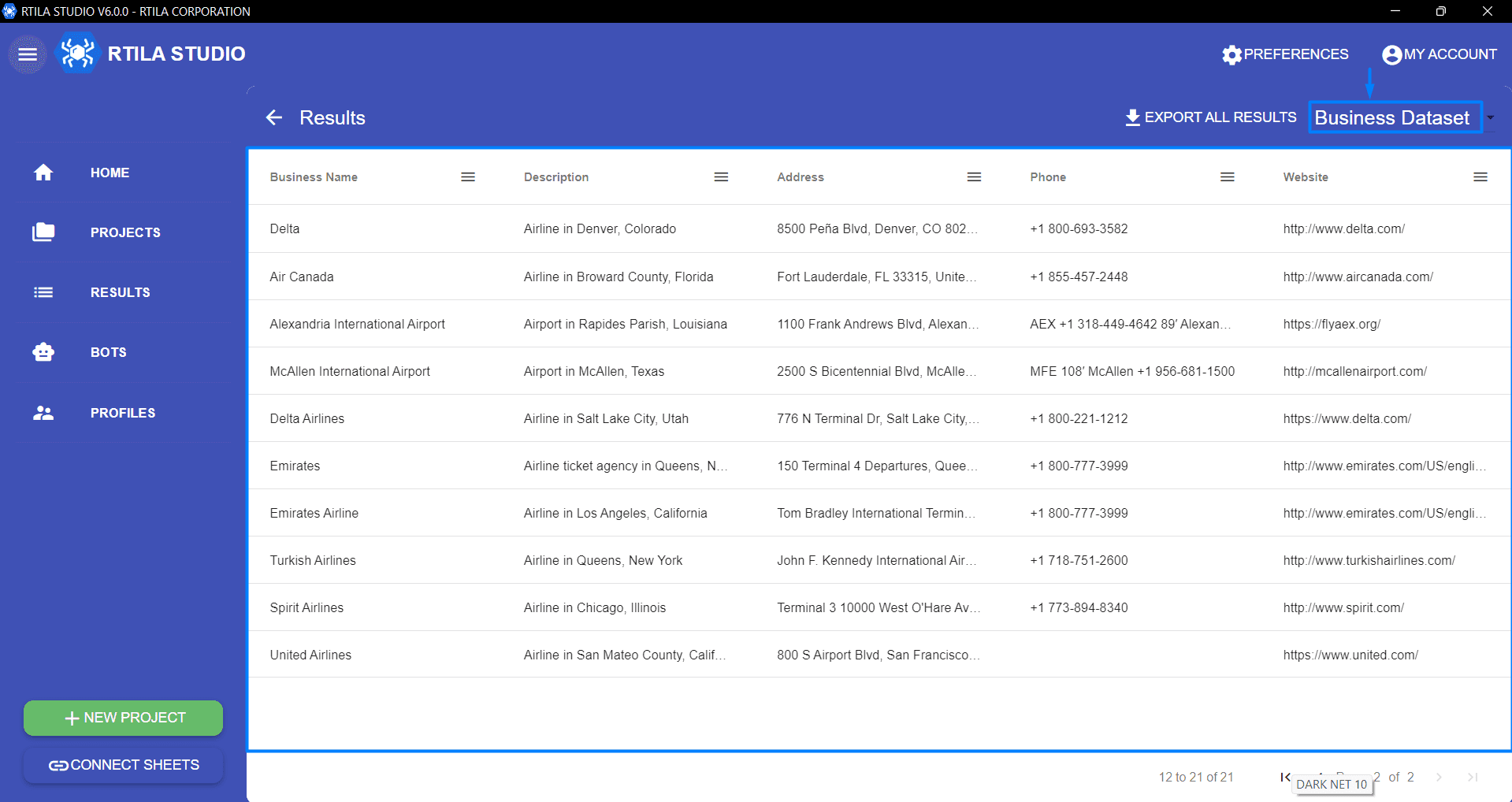
Task: Click the RTILA Studio spider logo
Action: point(77,54)
